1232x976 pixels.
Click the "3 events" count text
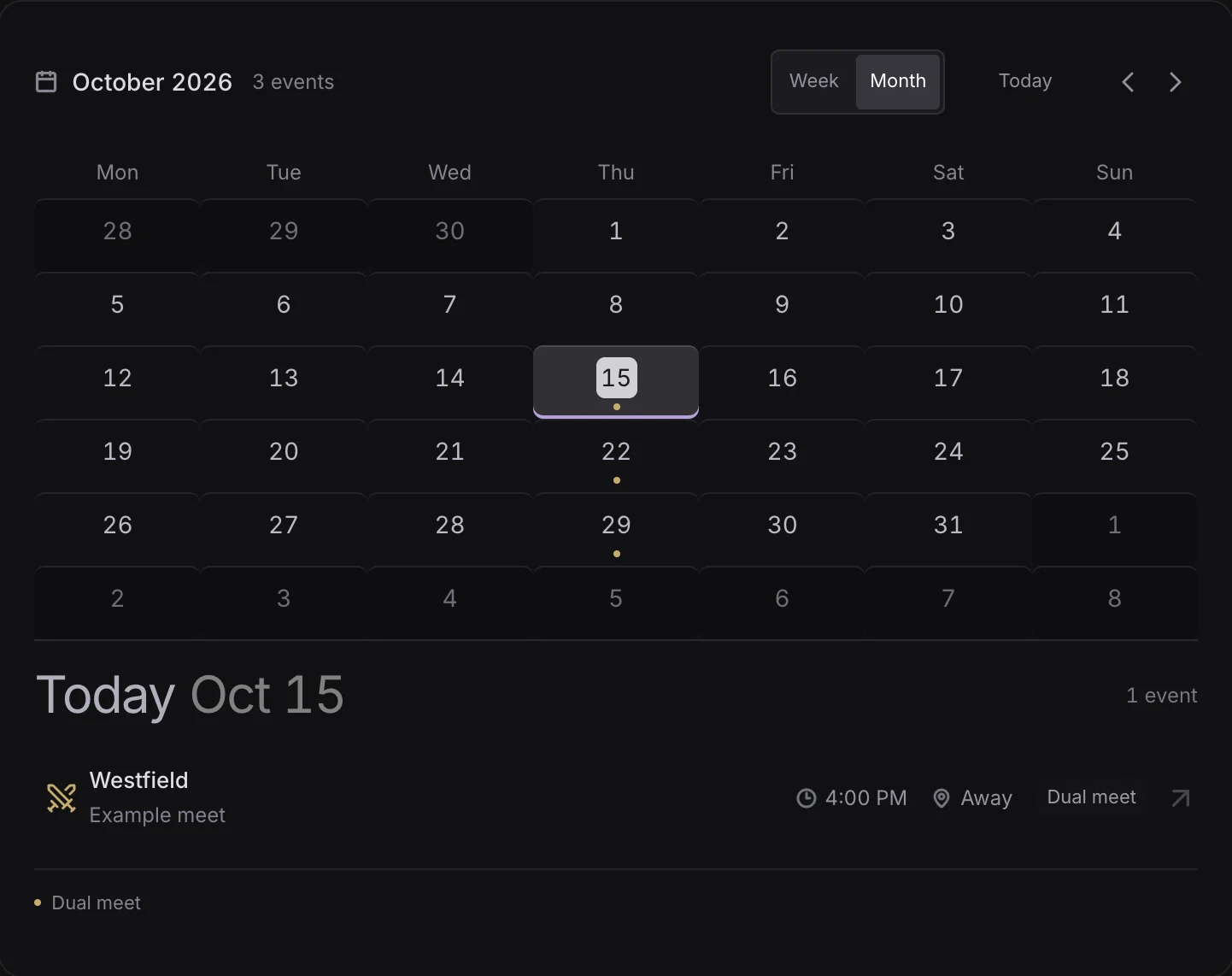pyautogui.click(x=293, y=82)
